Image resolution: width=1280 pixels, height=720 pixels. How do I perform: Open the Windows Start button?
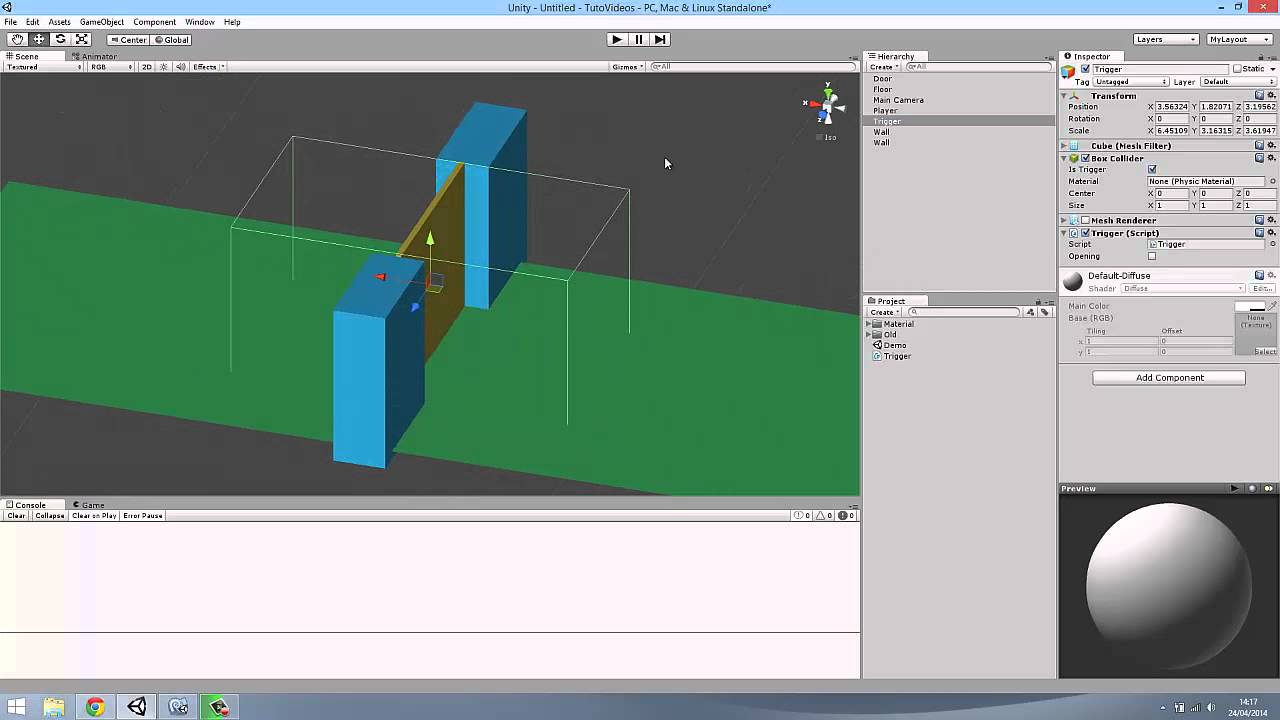(16, 707)
